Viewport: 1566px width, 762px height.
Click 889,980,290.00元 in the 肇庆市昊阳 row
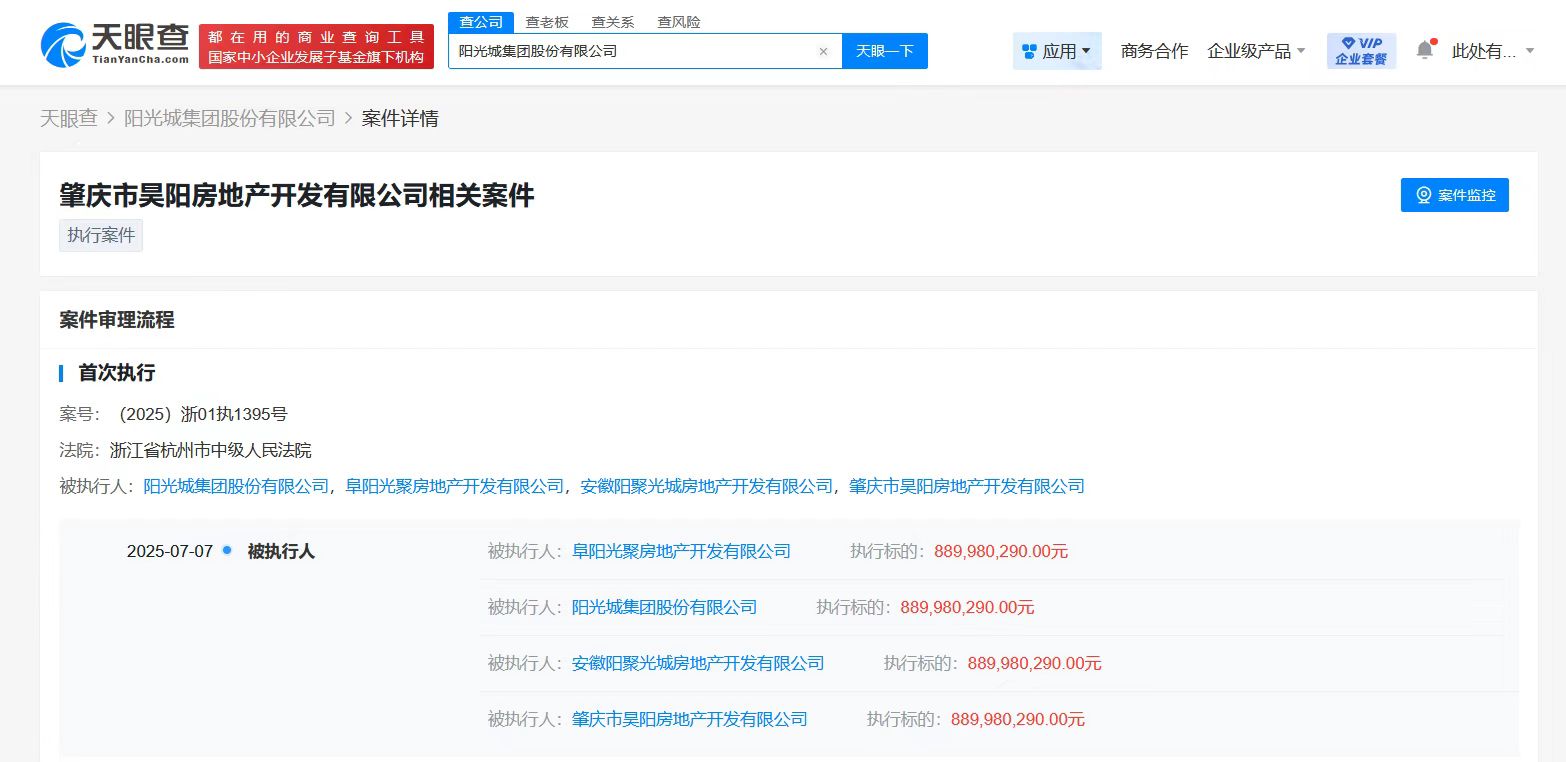point(1018,719)
